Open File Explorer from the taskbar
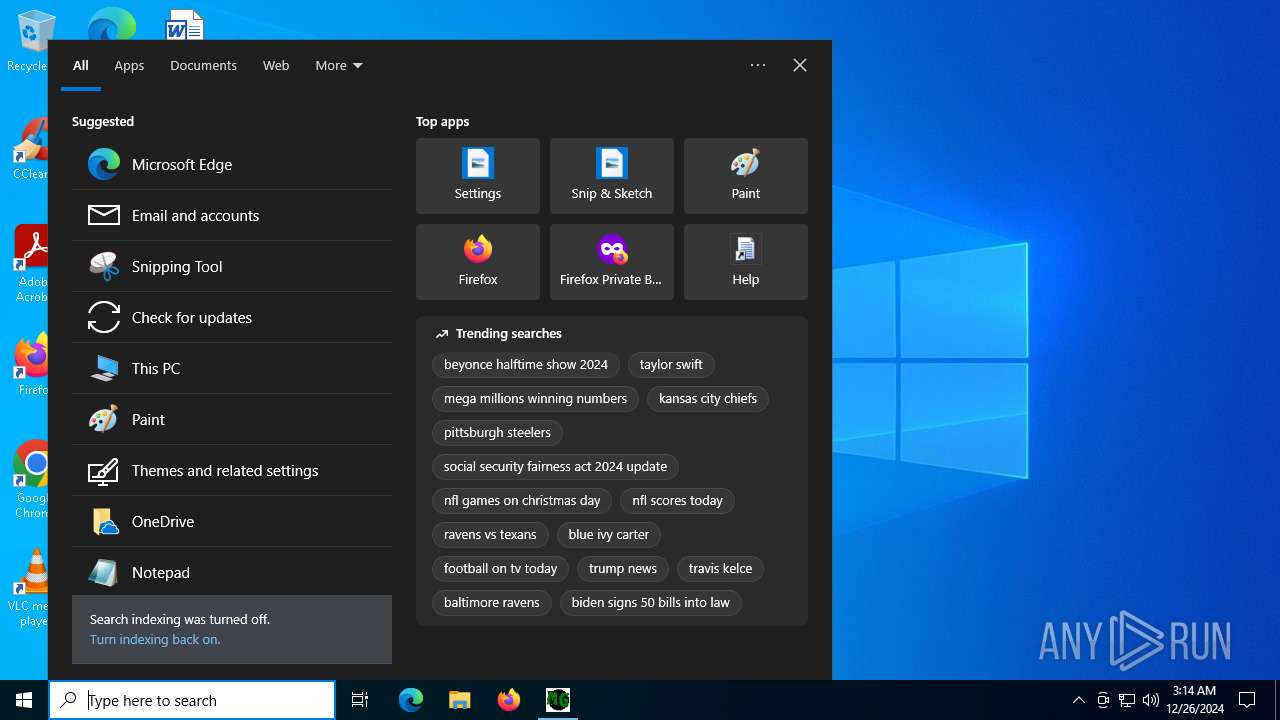1280x720 pixels. click(460, 700)
